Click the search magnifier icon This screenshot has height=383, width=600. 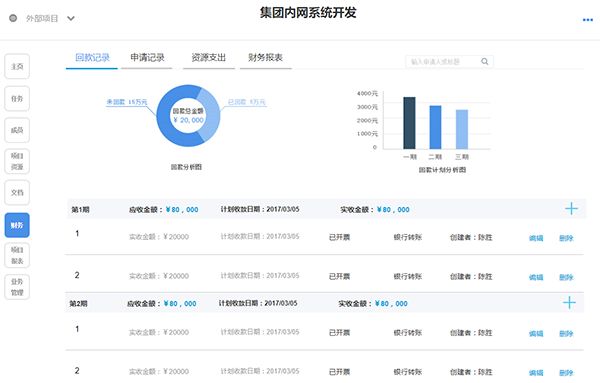pos(484,61)
